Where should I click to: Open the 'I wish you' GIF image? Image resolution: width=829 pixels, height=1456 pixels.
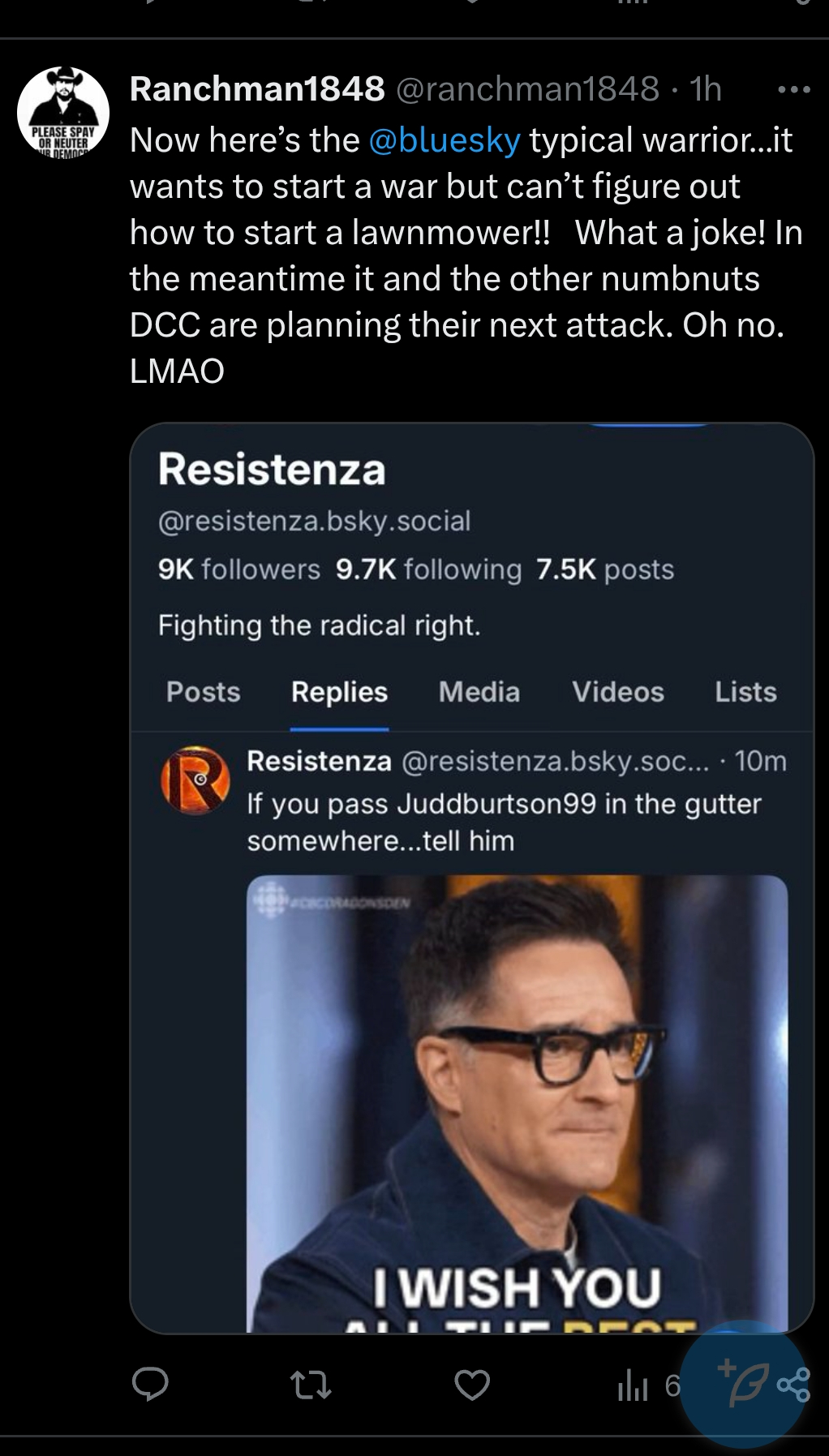517,1103
